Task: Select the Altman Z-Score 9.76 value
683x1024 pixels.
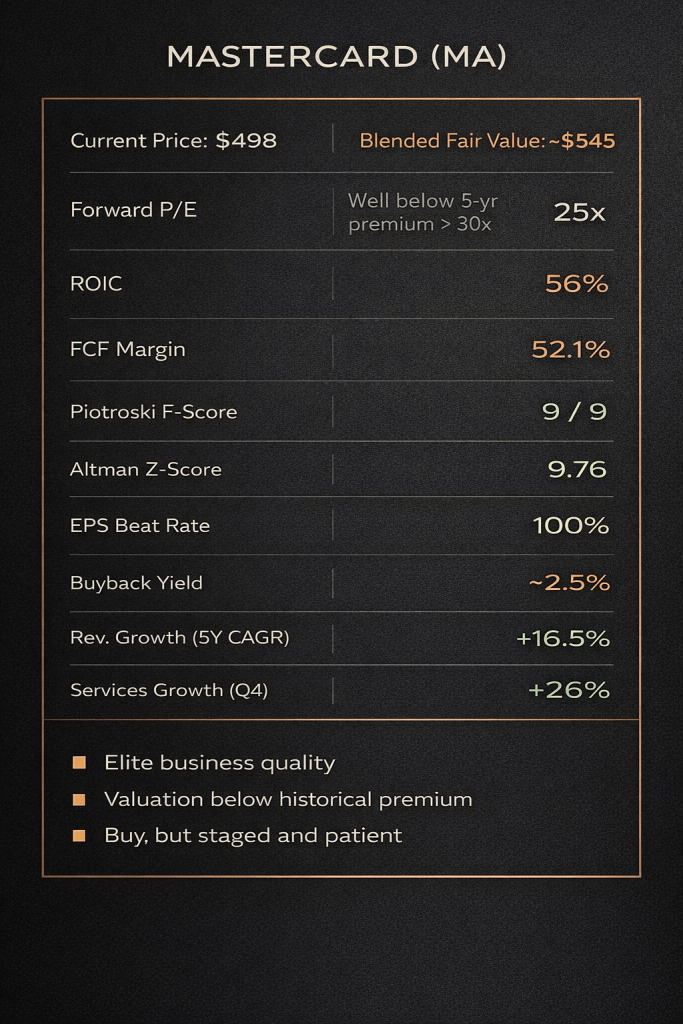Action: click(x=577, y=469)
